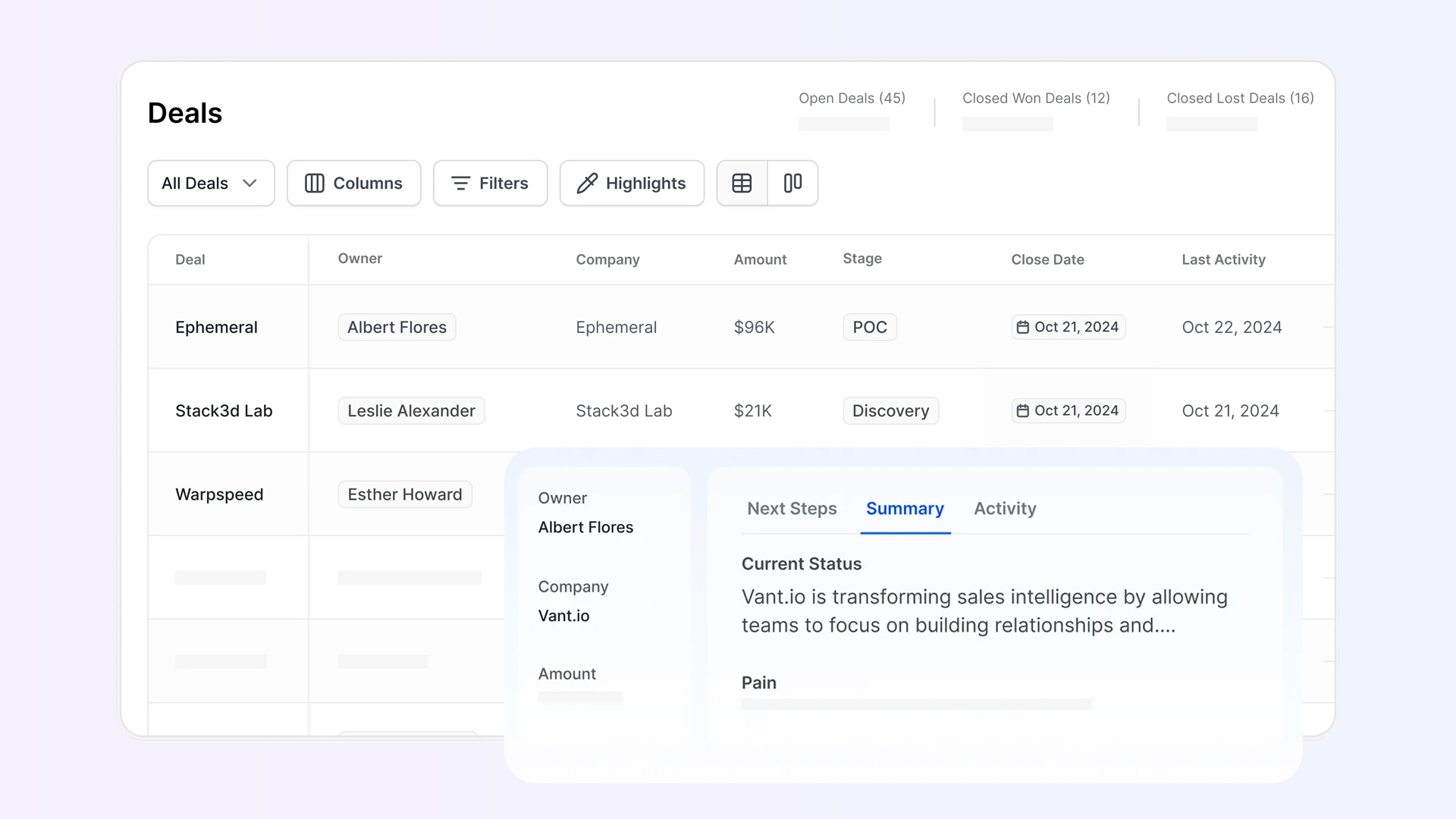The image size is (1456, 819).
Task: Click the Esther Howard owner chip
Action: click(x=405, y=494)
